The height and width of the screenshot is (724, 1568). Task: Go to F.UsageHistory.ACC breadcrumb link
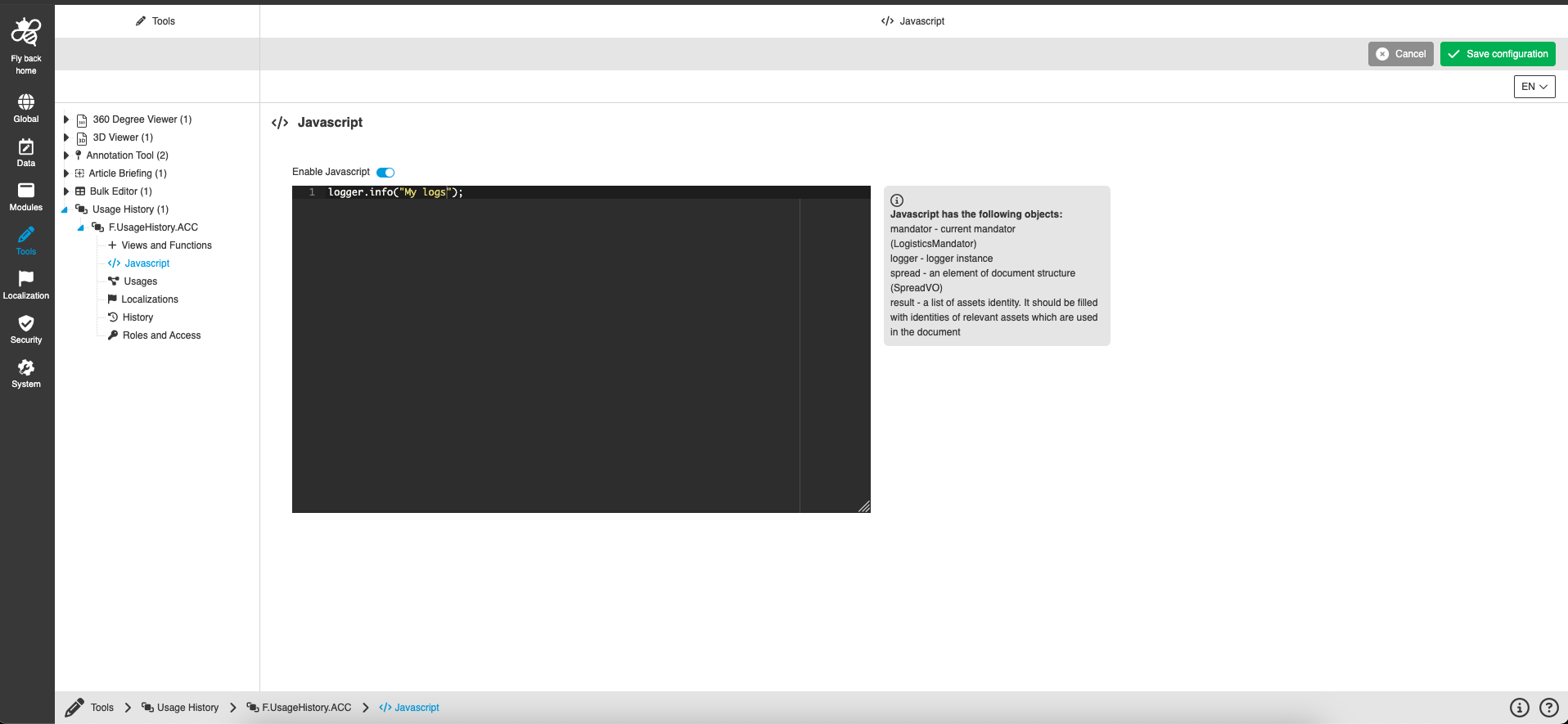coord(299,708)
